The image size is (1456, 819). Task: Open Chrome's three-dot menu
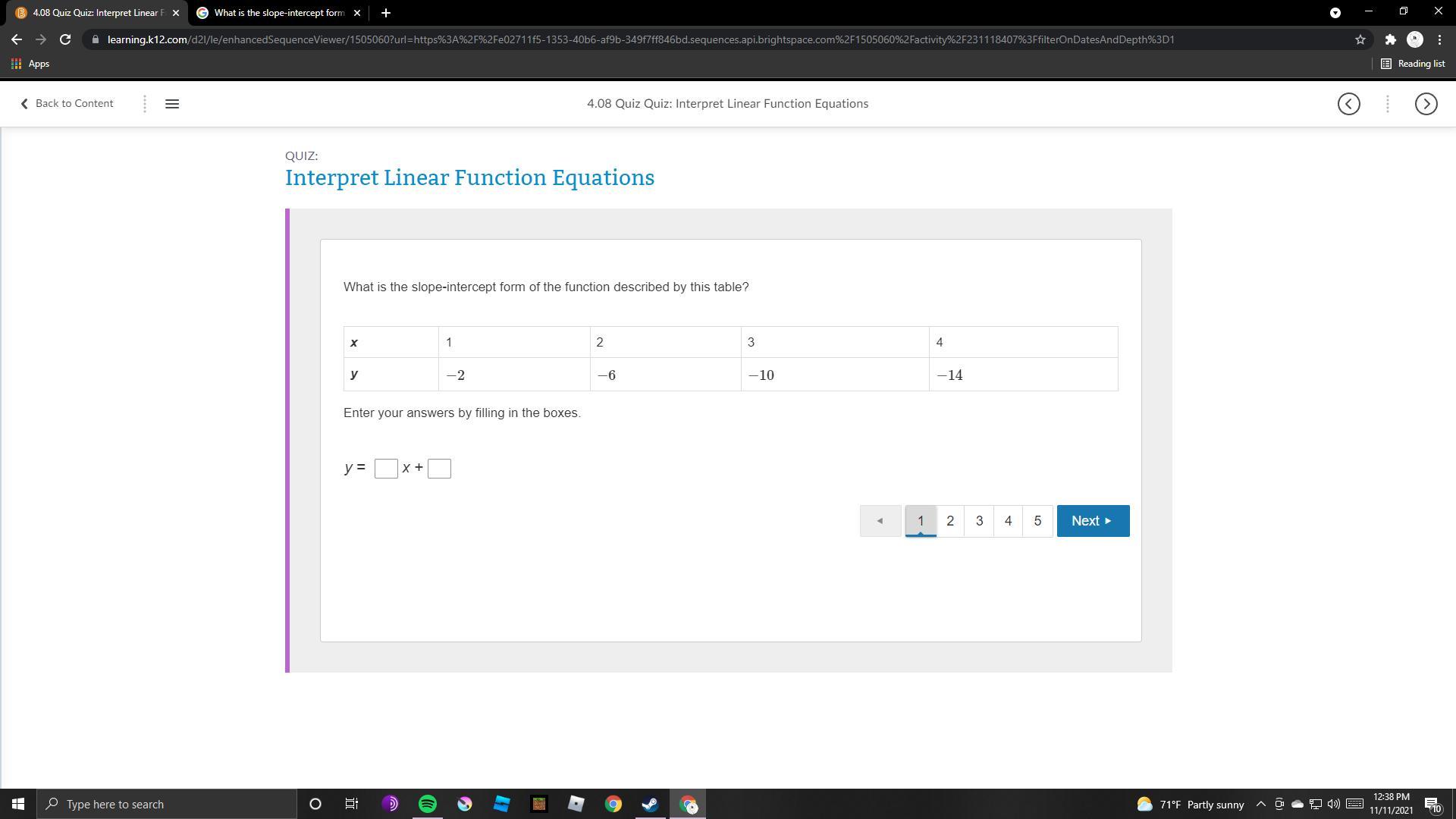1439,39
